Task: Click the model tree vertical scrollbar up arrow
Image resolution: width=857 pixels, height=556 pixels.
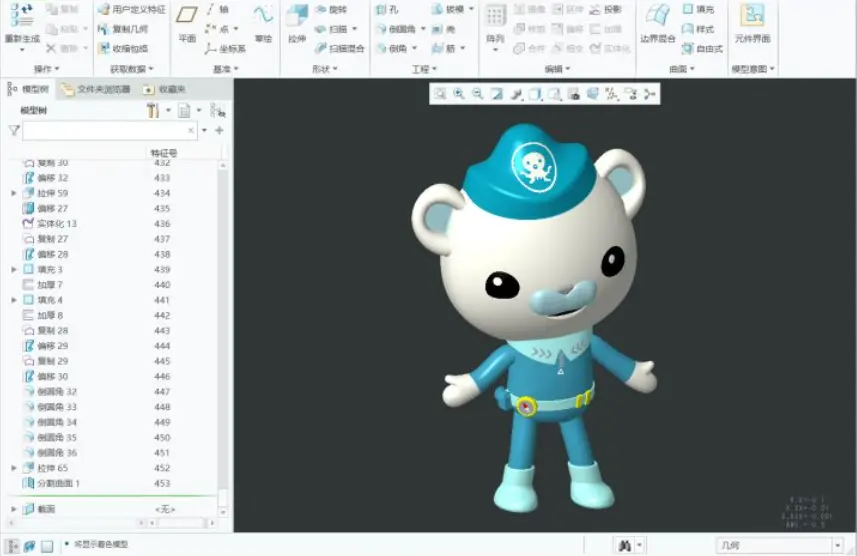Action: coord(223,165)
